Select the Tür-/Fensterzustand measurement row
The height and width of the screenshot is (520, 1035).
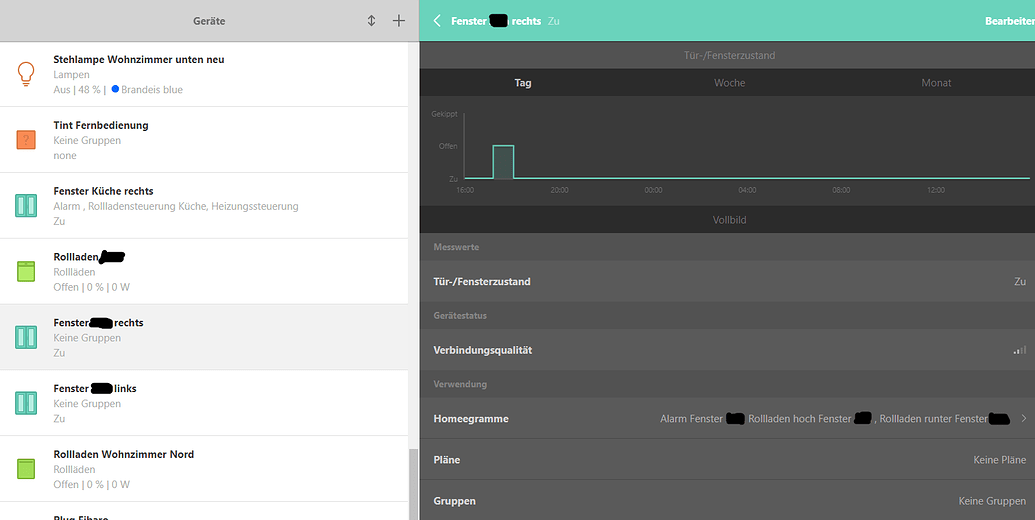[727, 282]
